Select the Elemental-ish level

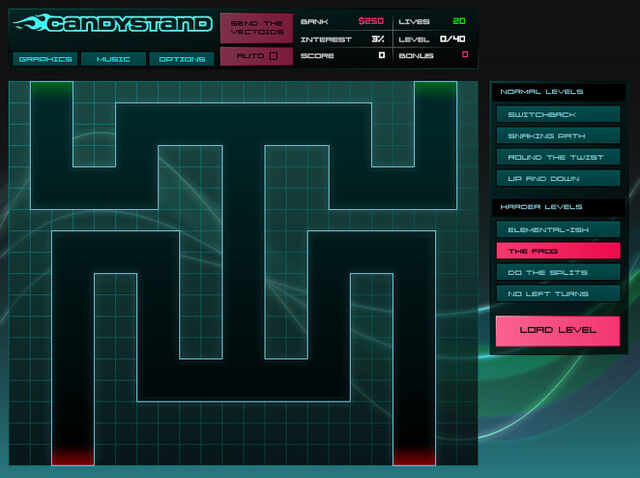tap(558, 229)
